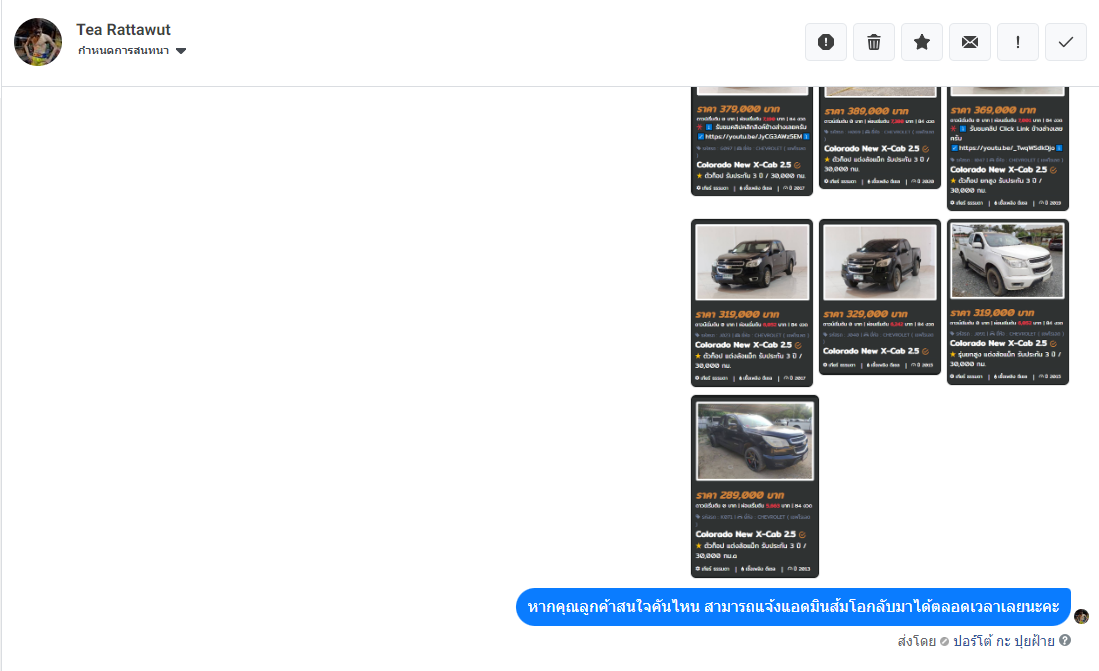Open sender link ปอร์โต้ กะ ปุยฝ้าย
The height and width of the screenshot is (671, 1099).
coord(1003,641)
